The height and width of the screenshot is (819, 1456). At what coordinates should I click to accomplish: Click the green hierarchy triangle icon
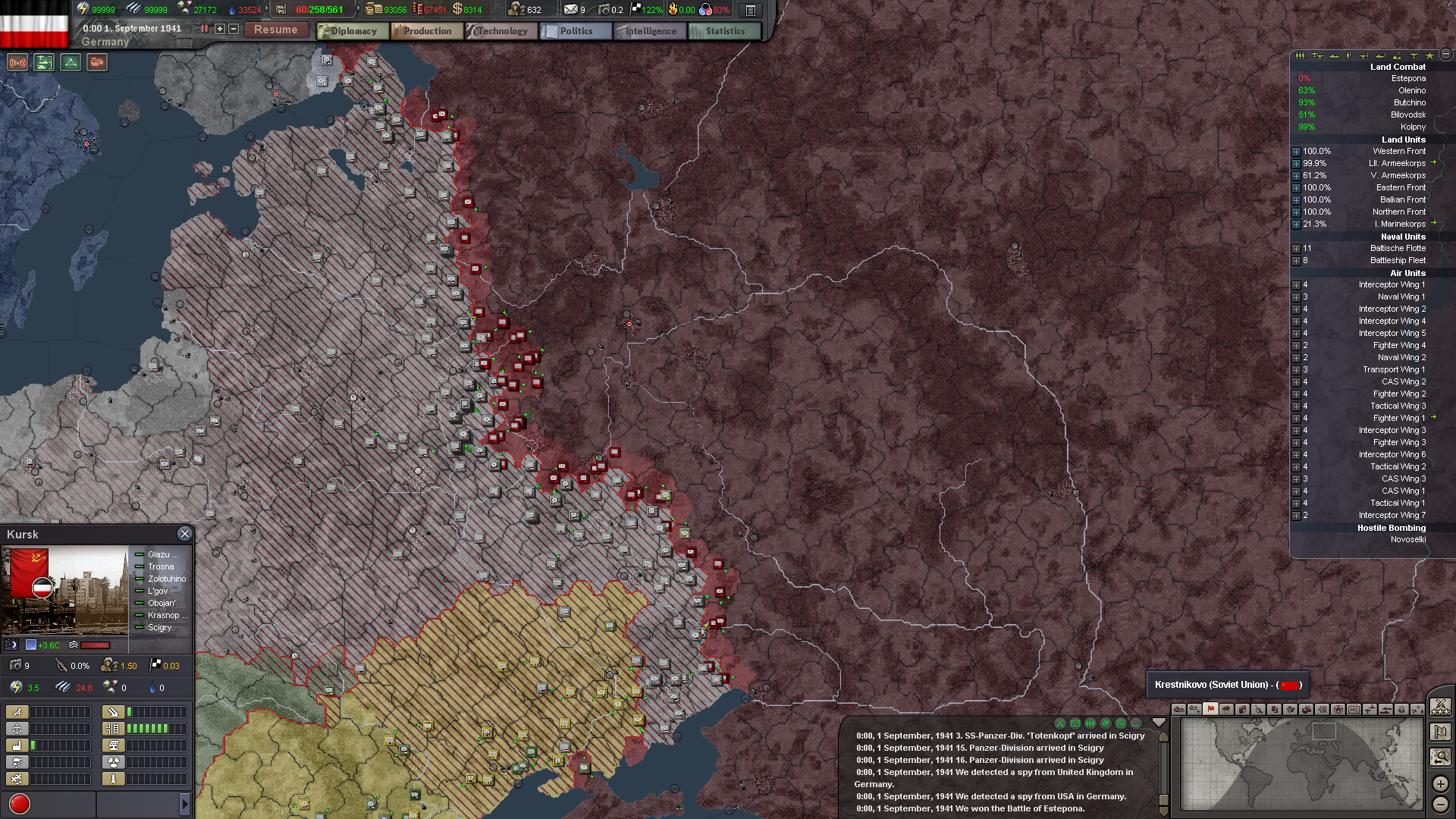click(71, 62)
